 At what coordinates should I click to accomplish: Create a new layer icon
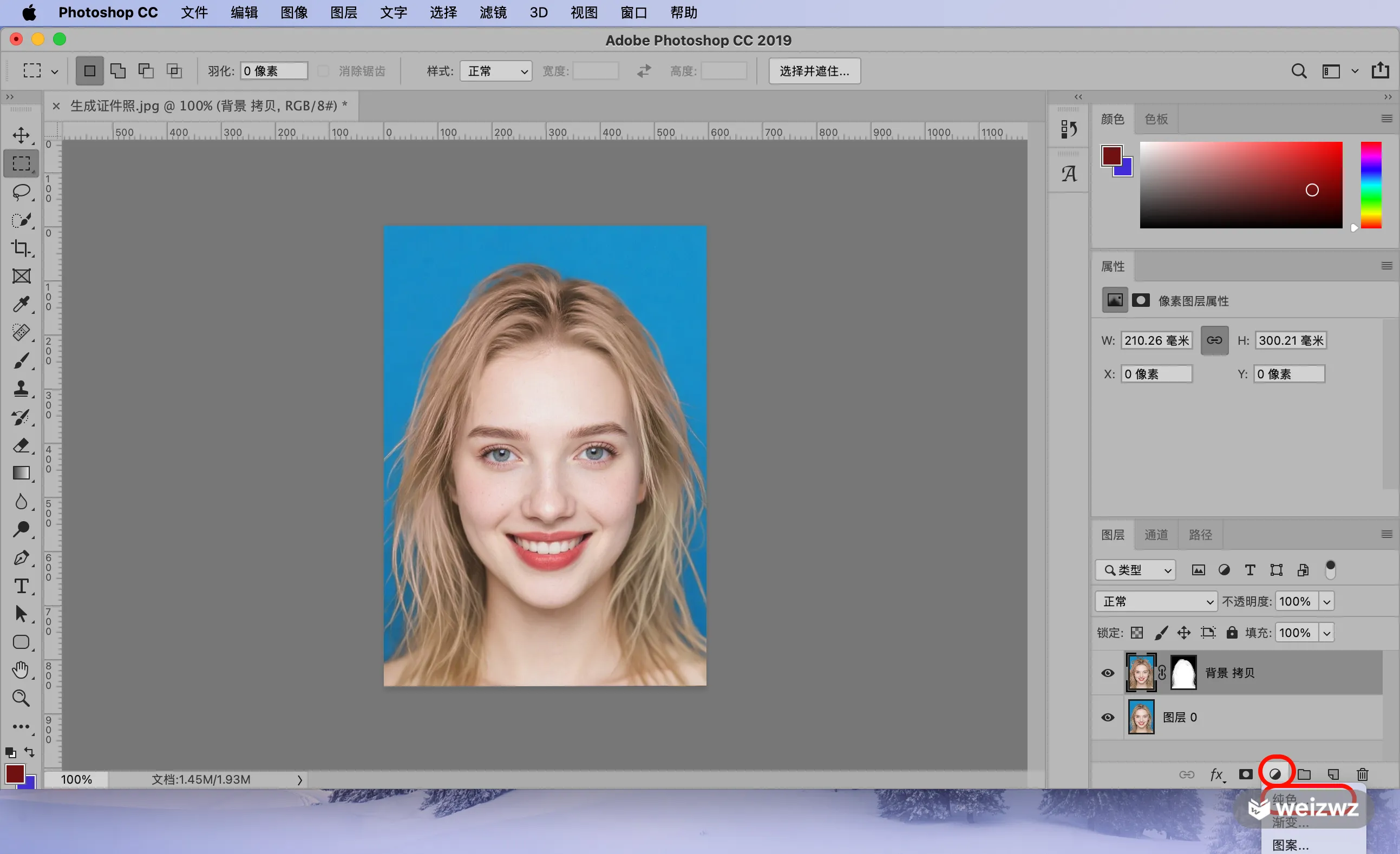point(1333,774)
